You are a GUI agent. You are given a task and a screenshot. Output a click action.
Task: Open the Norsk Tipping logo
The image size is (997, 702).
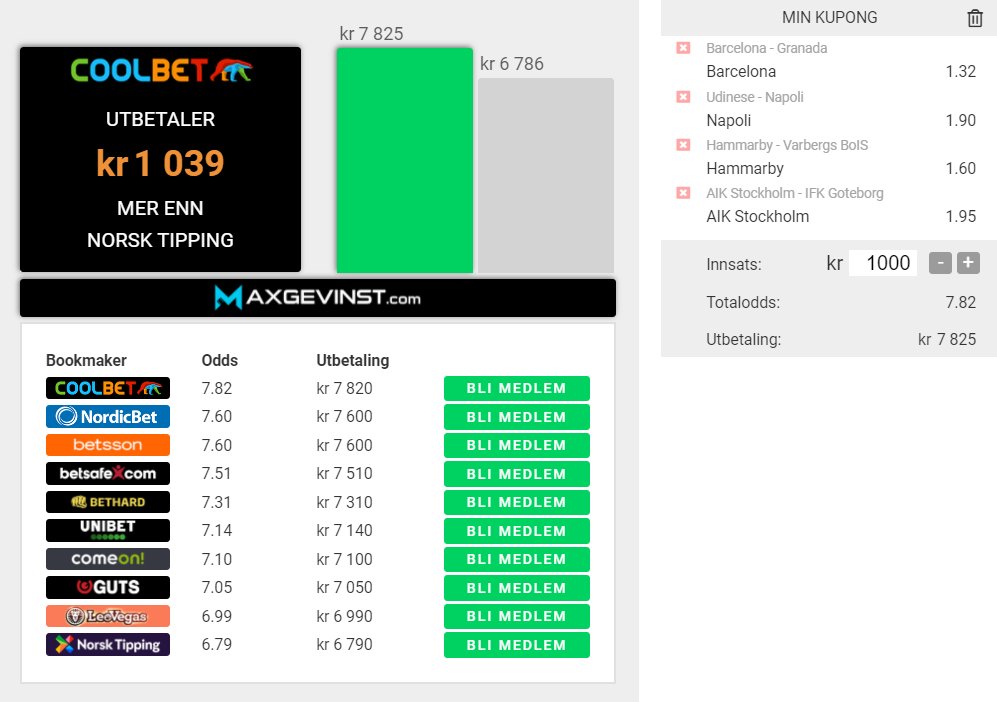click(x=107, y=644)
